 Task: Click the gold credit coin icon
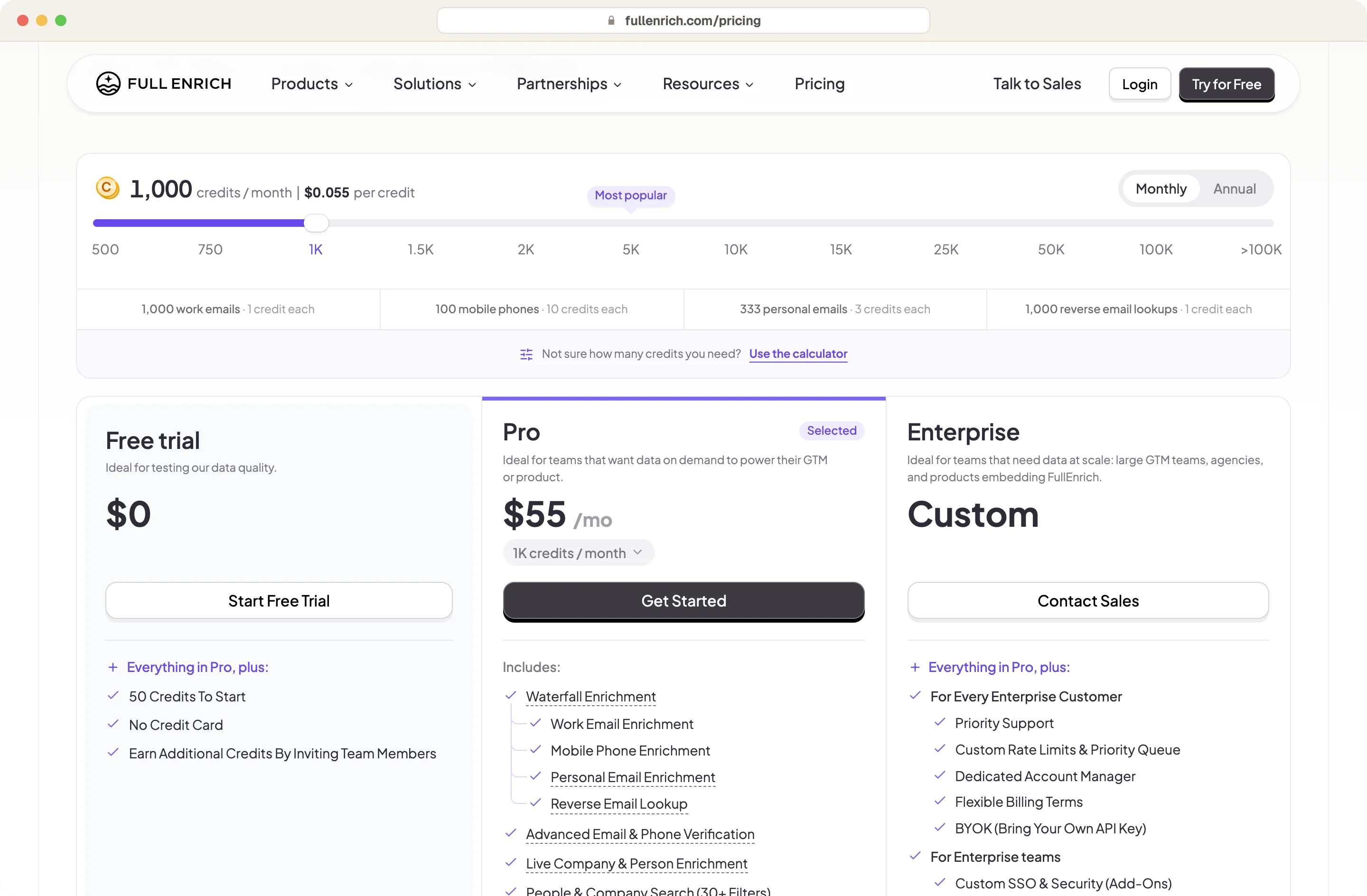tap(107, 188)
